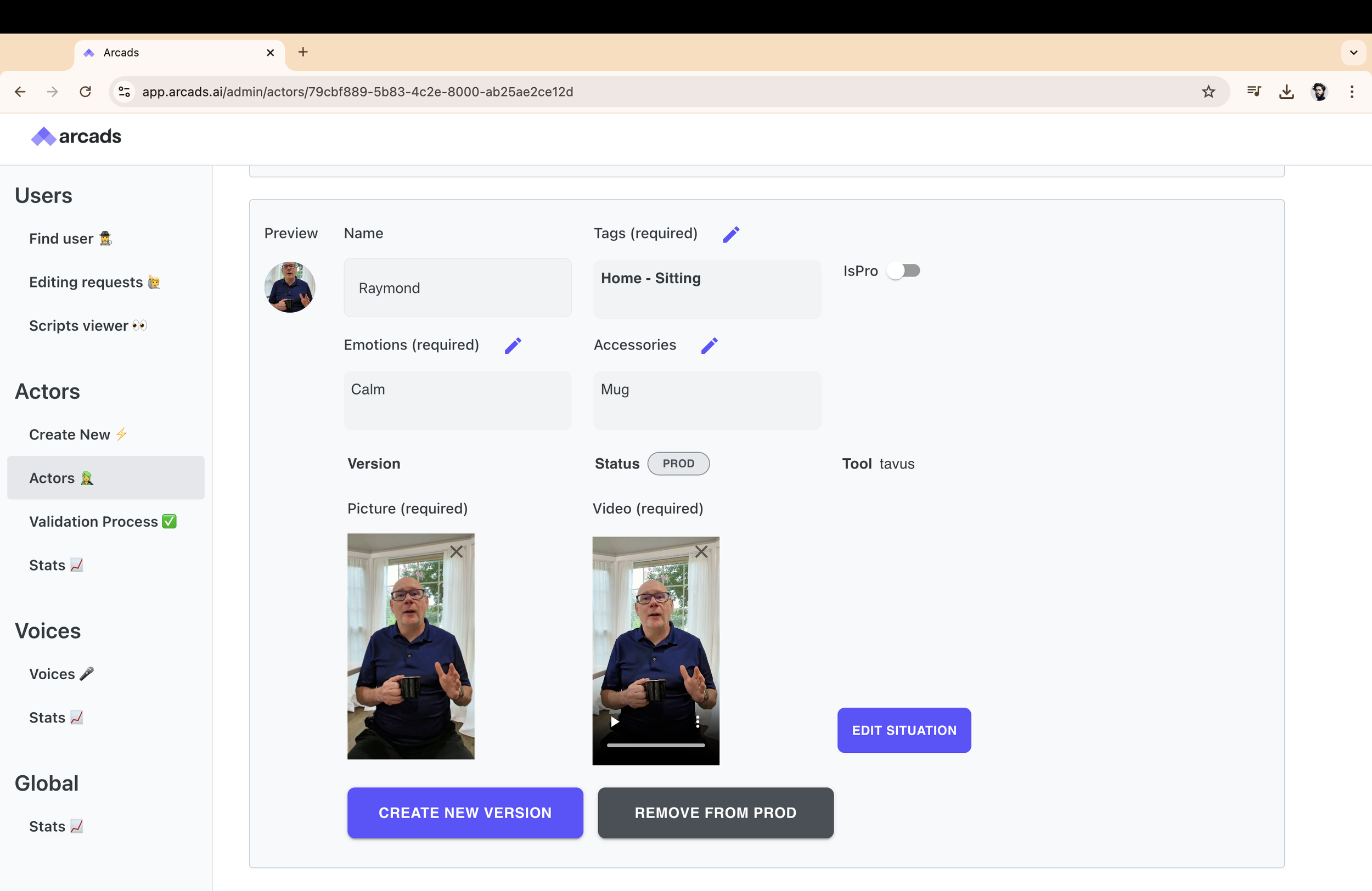Click the Accessories edit pencil icon
Viewport: 1372px width, 891px height.
[x=709, y=345]
